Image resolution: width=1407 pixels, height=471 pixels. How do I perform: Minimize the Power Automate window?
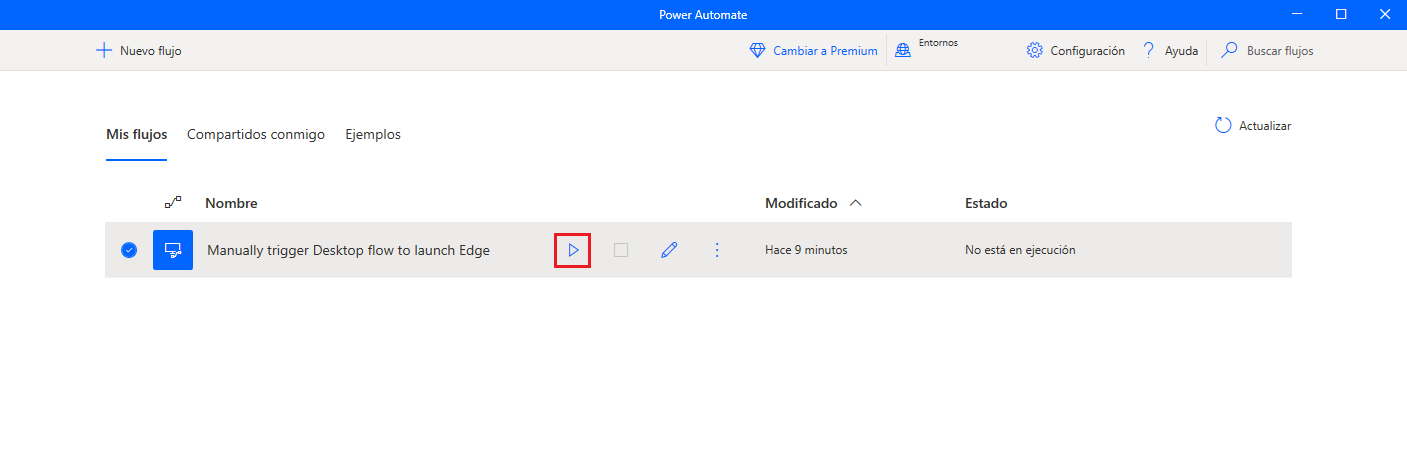pyautogui.click(x=1297, y=14)
